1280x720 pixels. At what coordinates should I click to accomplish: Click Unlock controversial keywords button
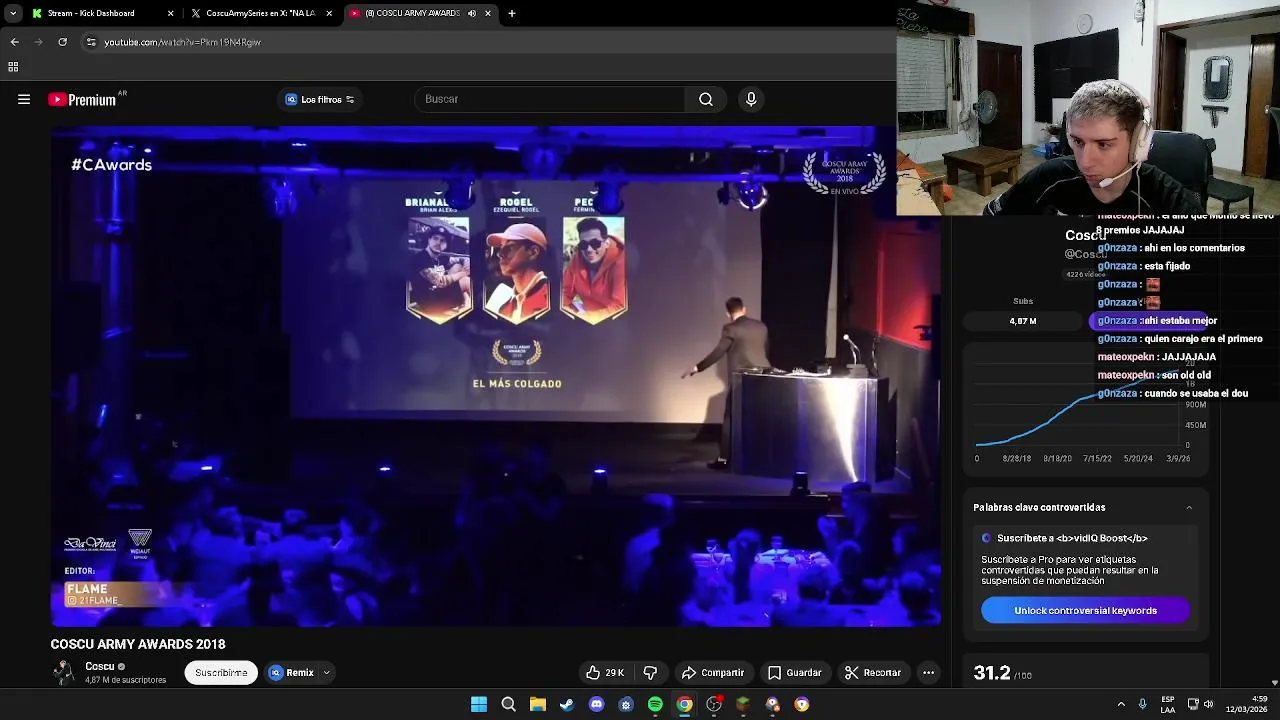[x=1085, y=610]
